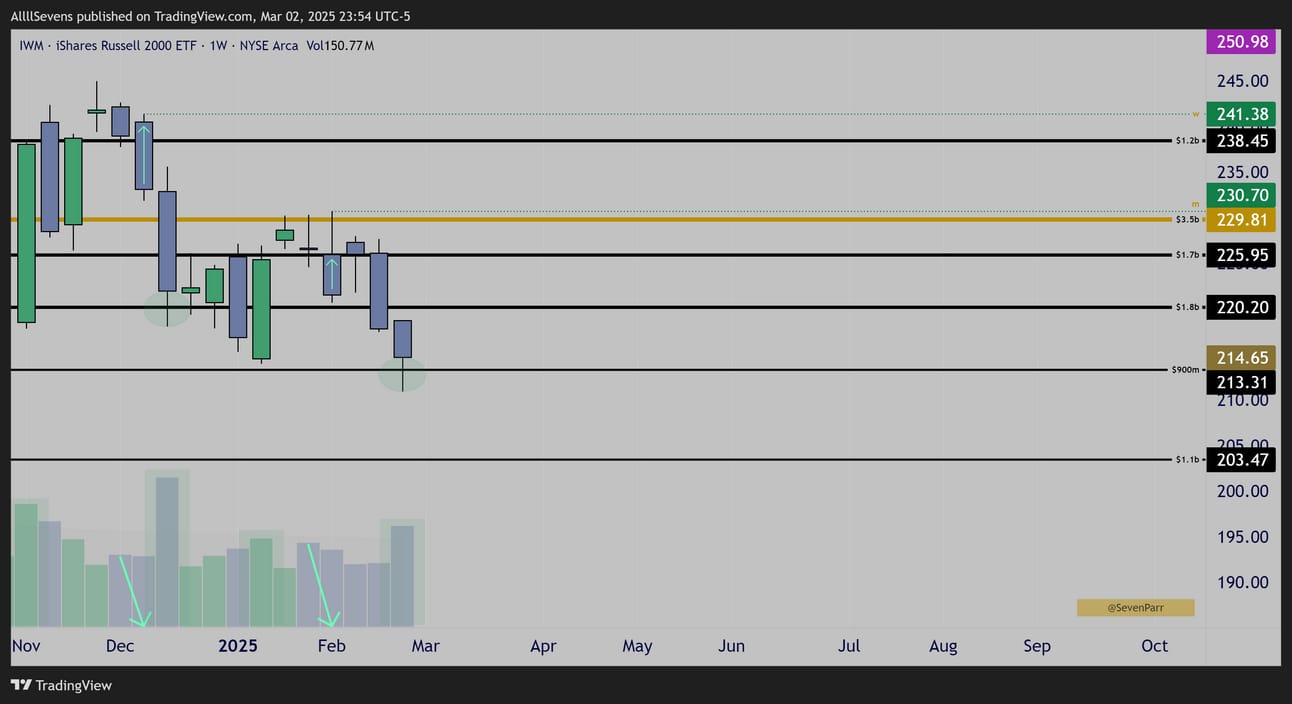1292x704 pixels.
Task: Click the Oct label on time axis
Action: [1155, 646]
